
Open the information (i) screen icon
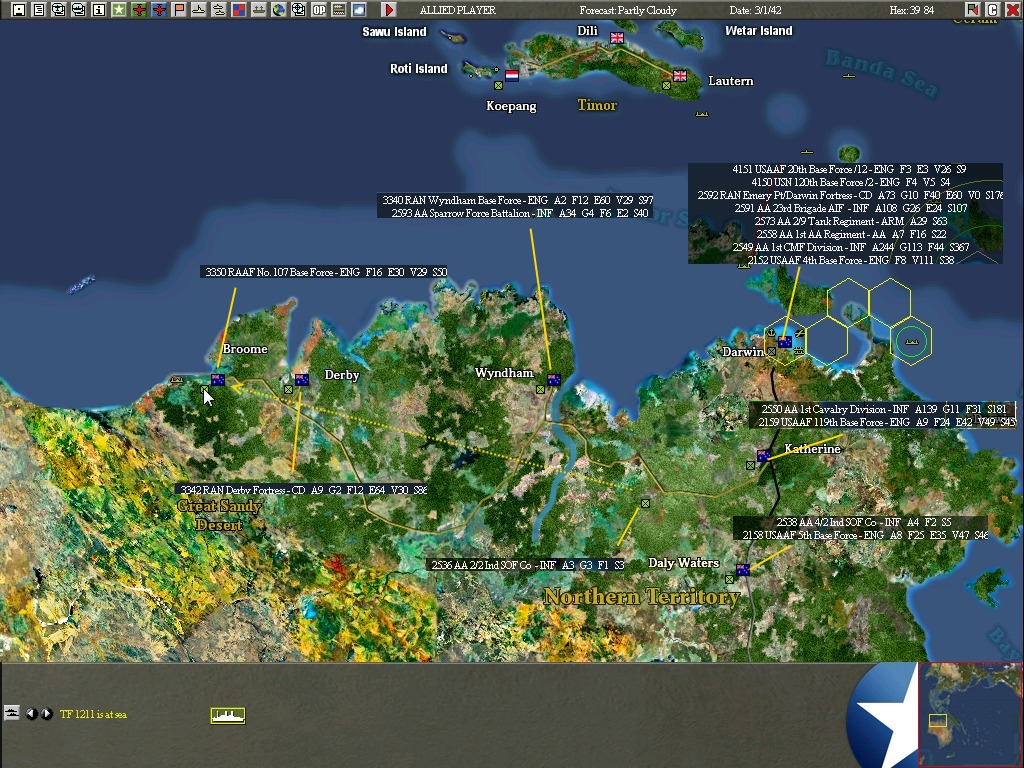pyautogui.click(x=99, y=10)
